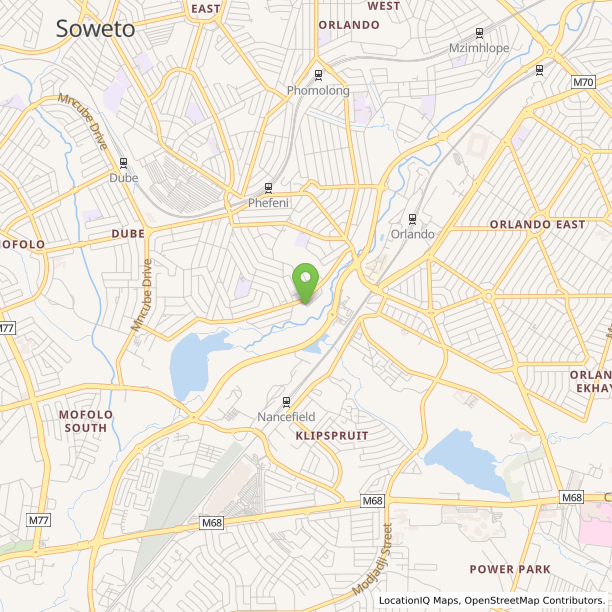
Task: Click the M70 road shield
Action: tap(584, 82)
